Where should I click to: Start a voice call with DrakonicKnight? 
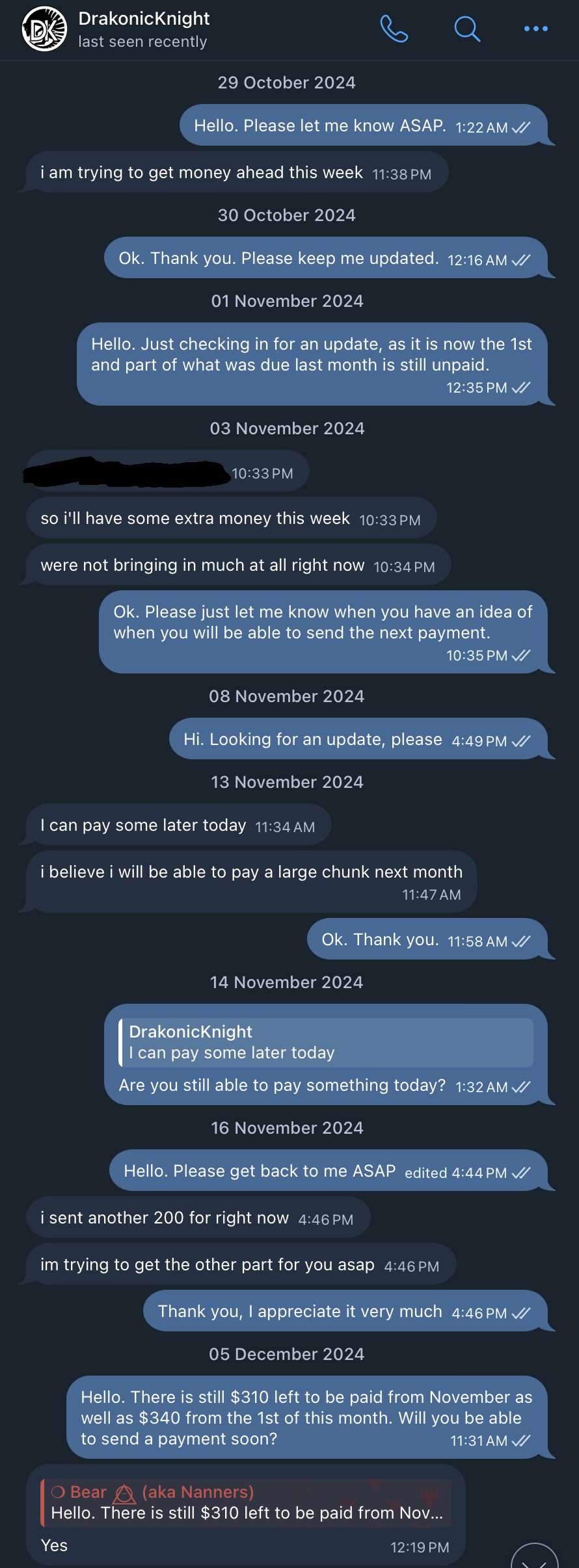(394, 29)
